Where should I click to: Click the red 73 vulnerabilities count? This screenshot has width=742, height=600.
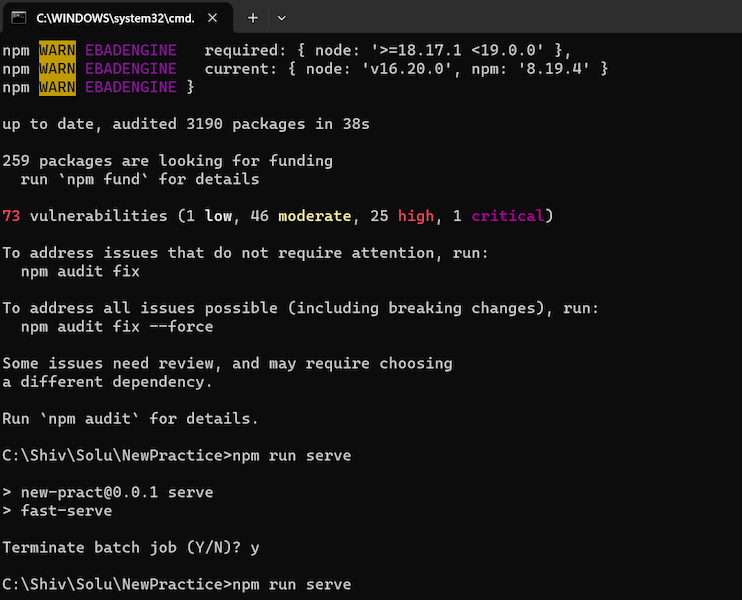point(11,216)
